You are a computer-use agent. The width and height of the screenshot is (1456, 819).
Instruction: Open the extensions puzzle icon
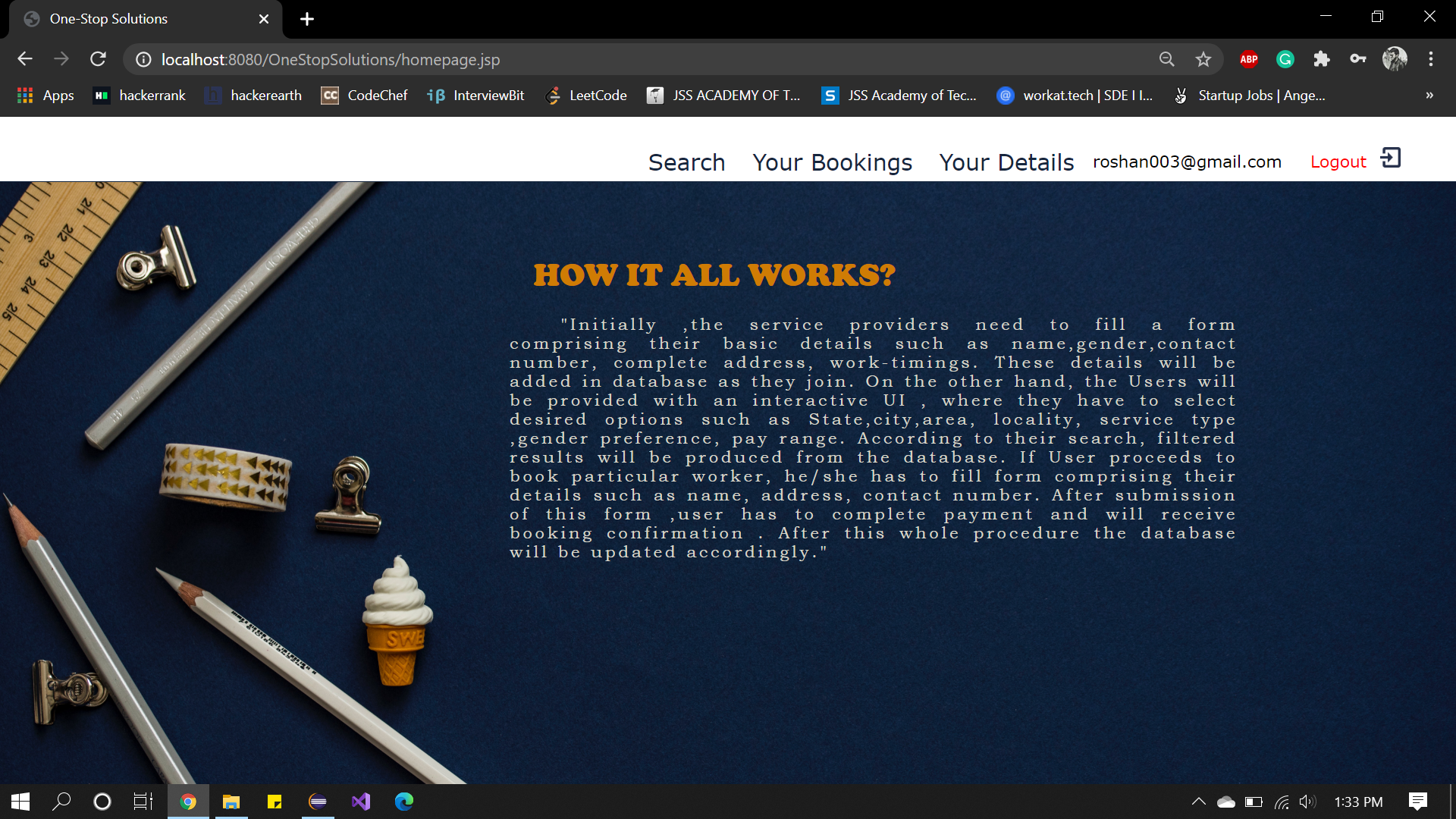pos(1322,59)
